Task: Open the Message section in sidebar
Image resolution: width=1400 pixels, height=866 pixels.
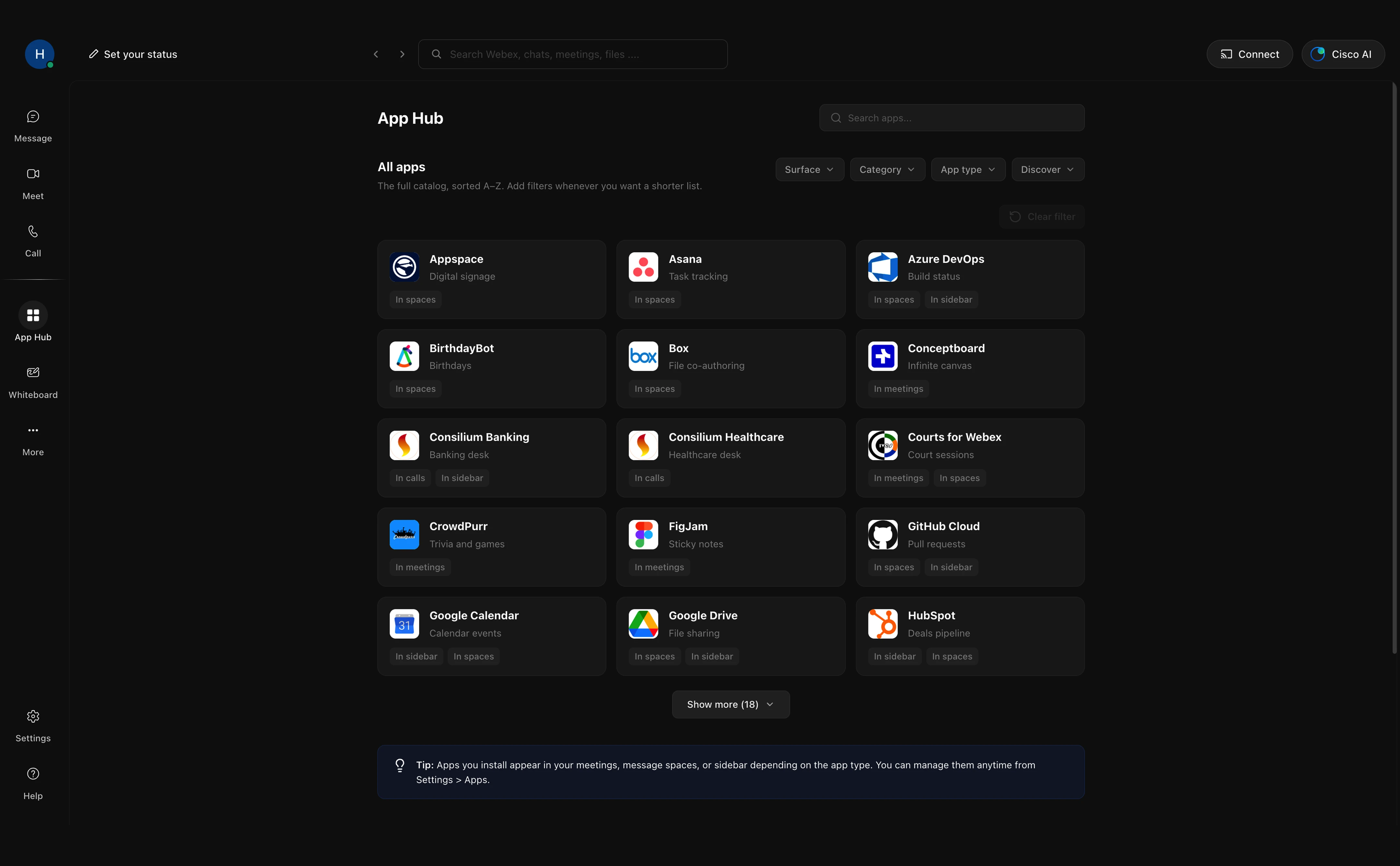Action: 33,127
